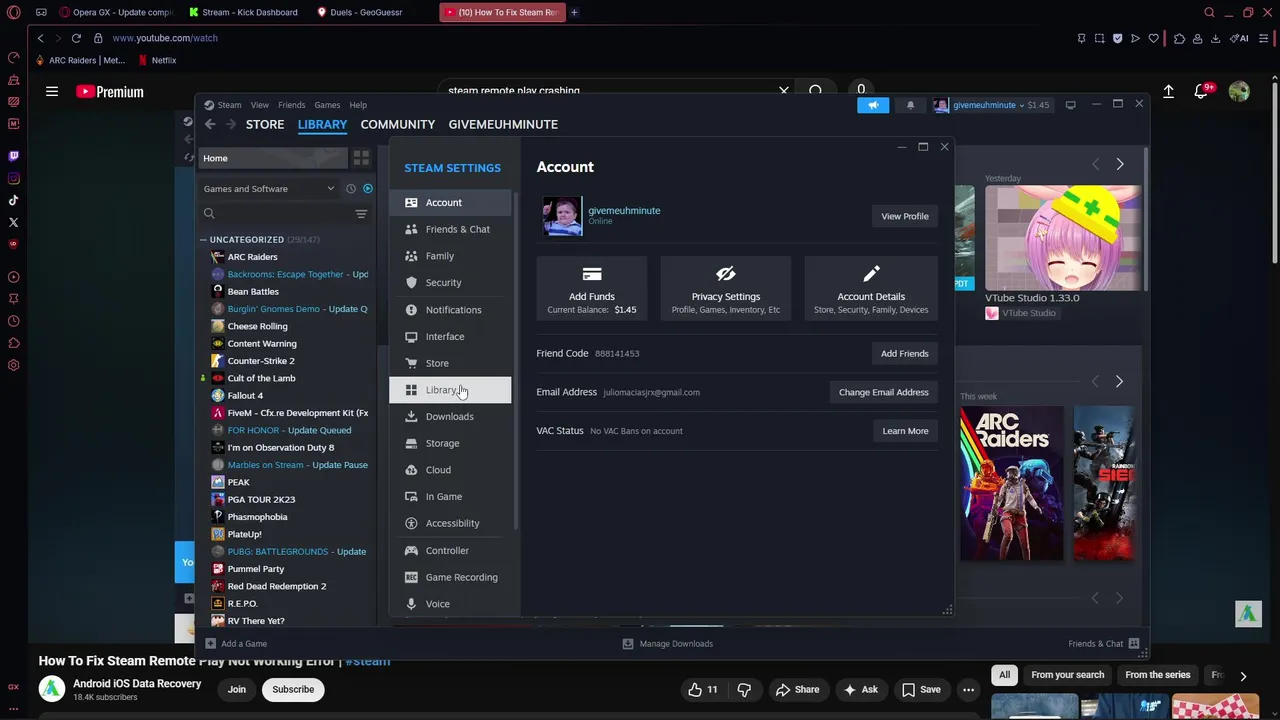Open the Steam Games menu
This screenshot has width=1280, height=720.
(327, 105)
